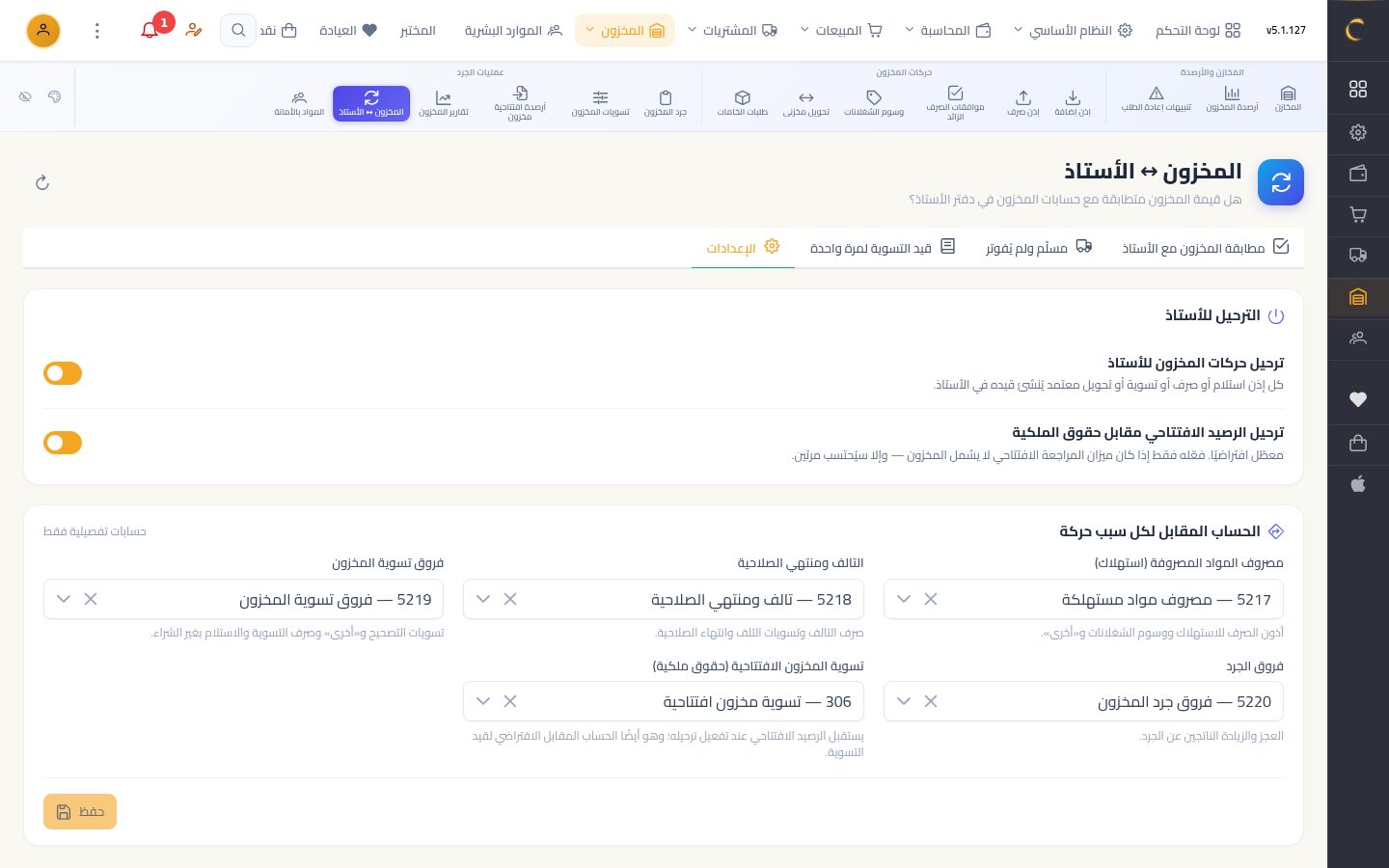
Task: Open وسوم الشغلانات job tags
Action: tap(874, 102)
